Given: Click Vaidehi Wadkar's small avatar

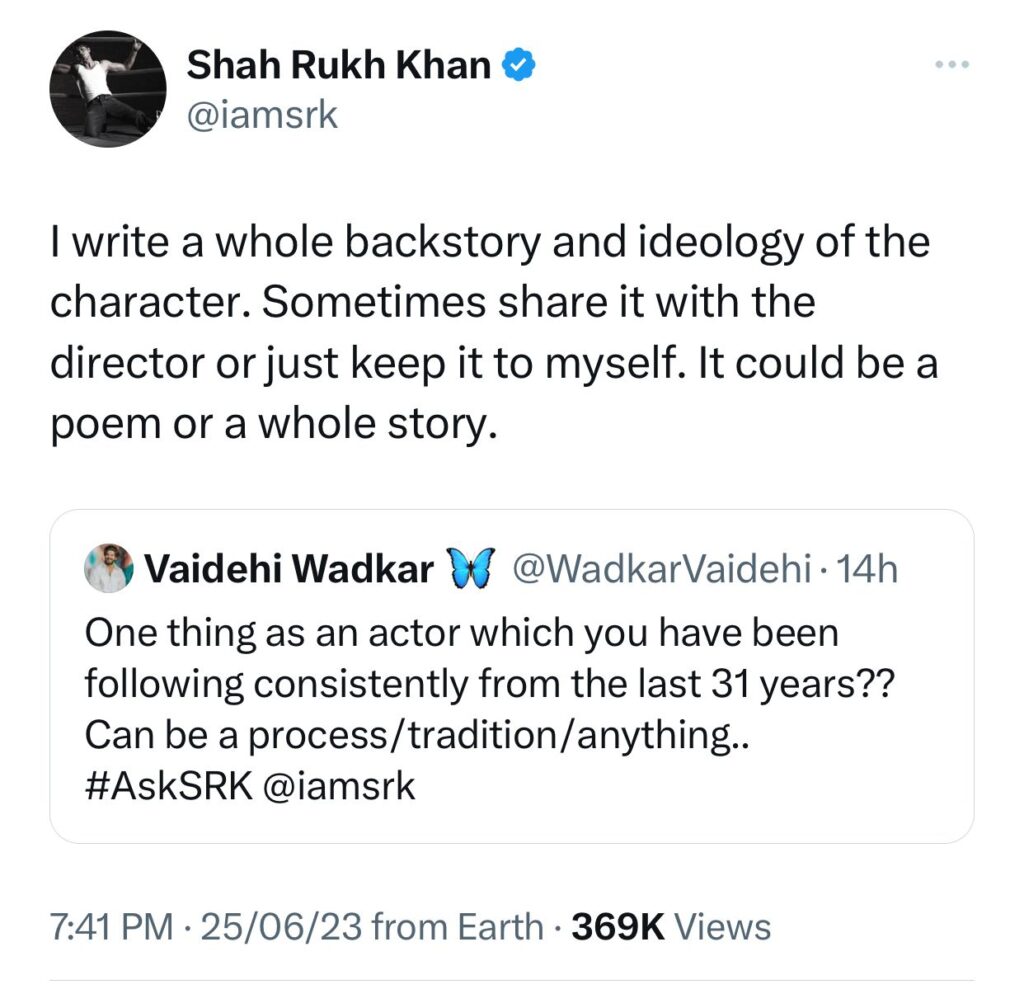Looking at the screenshot, I should [x=109, y=569].
